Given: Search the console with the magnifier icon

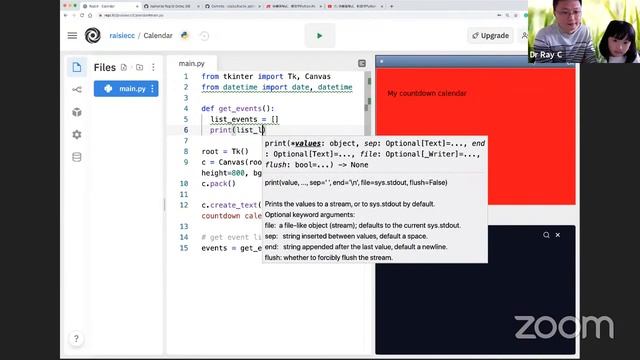Looking at the screenshot, I should click(546, 235).
